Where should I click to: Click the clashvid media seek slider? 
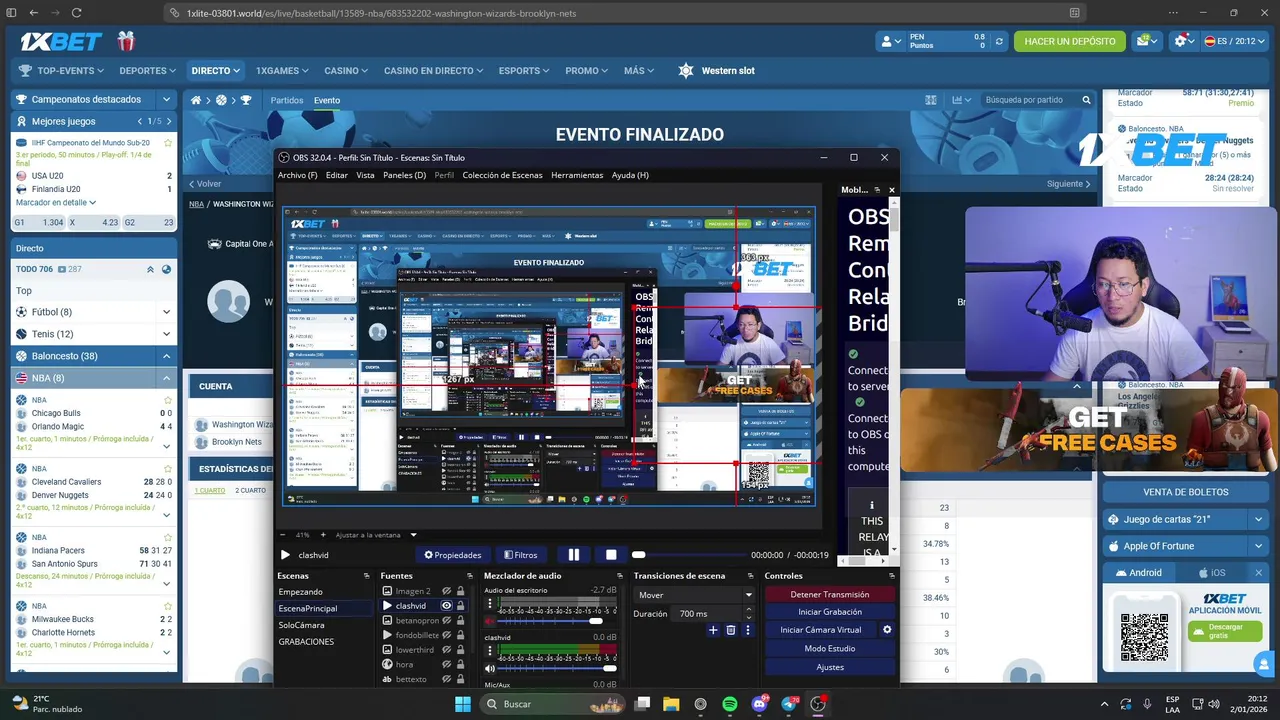click(x=690, y=555)
